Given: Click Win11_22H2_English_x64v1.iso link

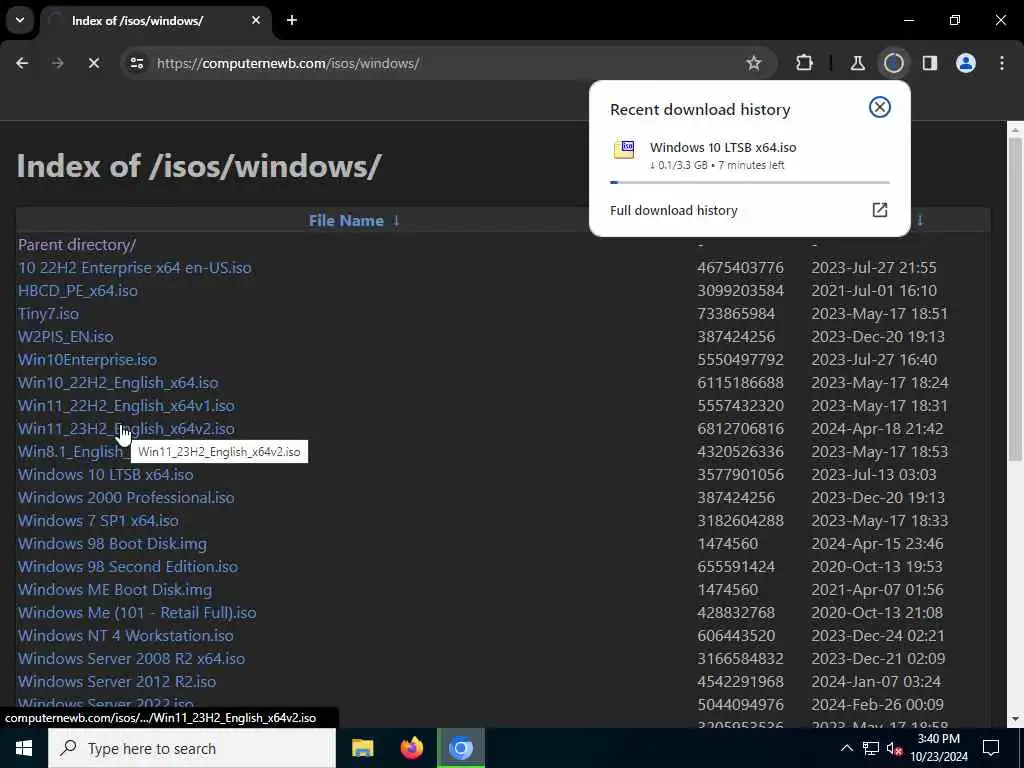Looking at the screenshot, I should point(126,406).
